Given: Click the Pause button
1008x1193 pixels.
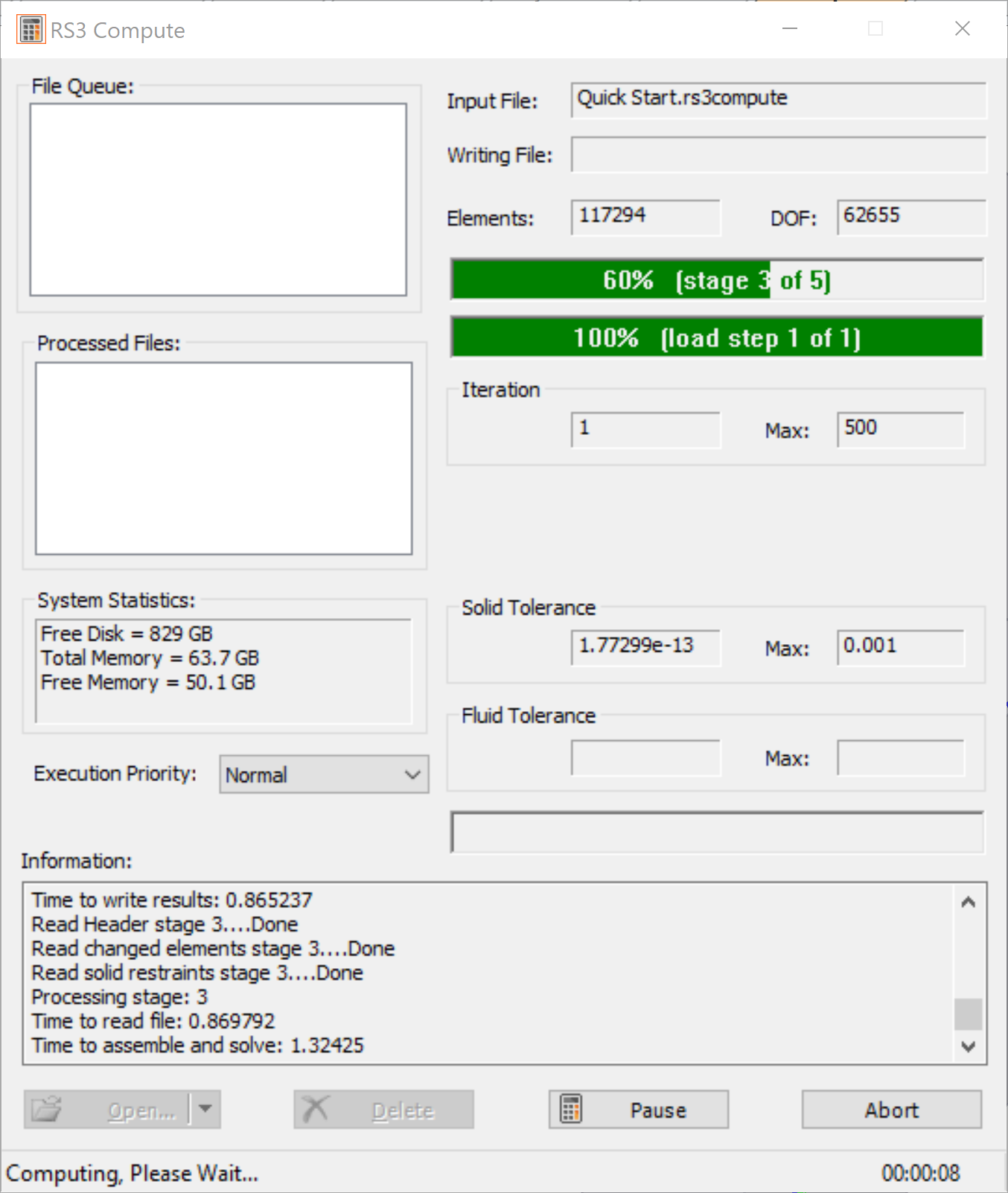Looking at the screenshot, I should 638,1110.
